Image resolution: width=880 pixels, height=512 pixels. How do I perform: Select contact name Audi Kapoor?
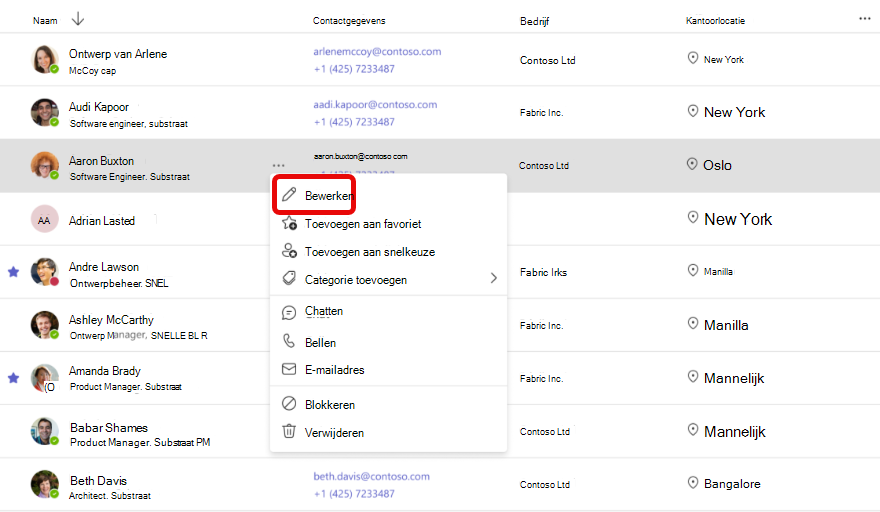[99, 107]
